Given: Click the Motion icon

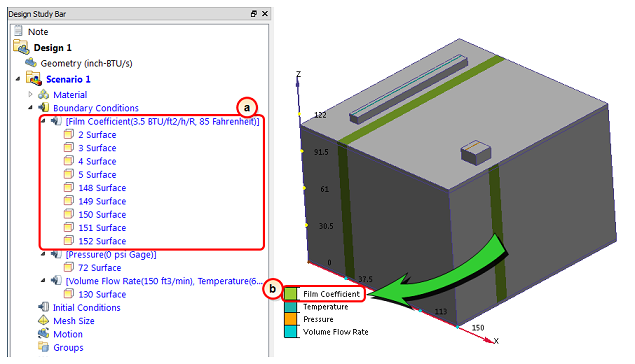Looking at the screenshot, I should 43,334.
